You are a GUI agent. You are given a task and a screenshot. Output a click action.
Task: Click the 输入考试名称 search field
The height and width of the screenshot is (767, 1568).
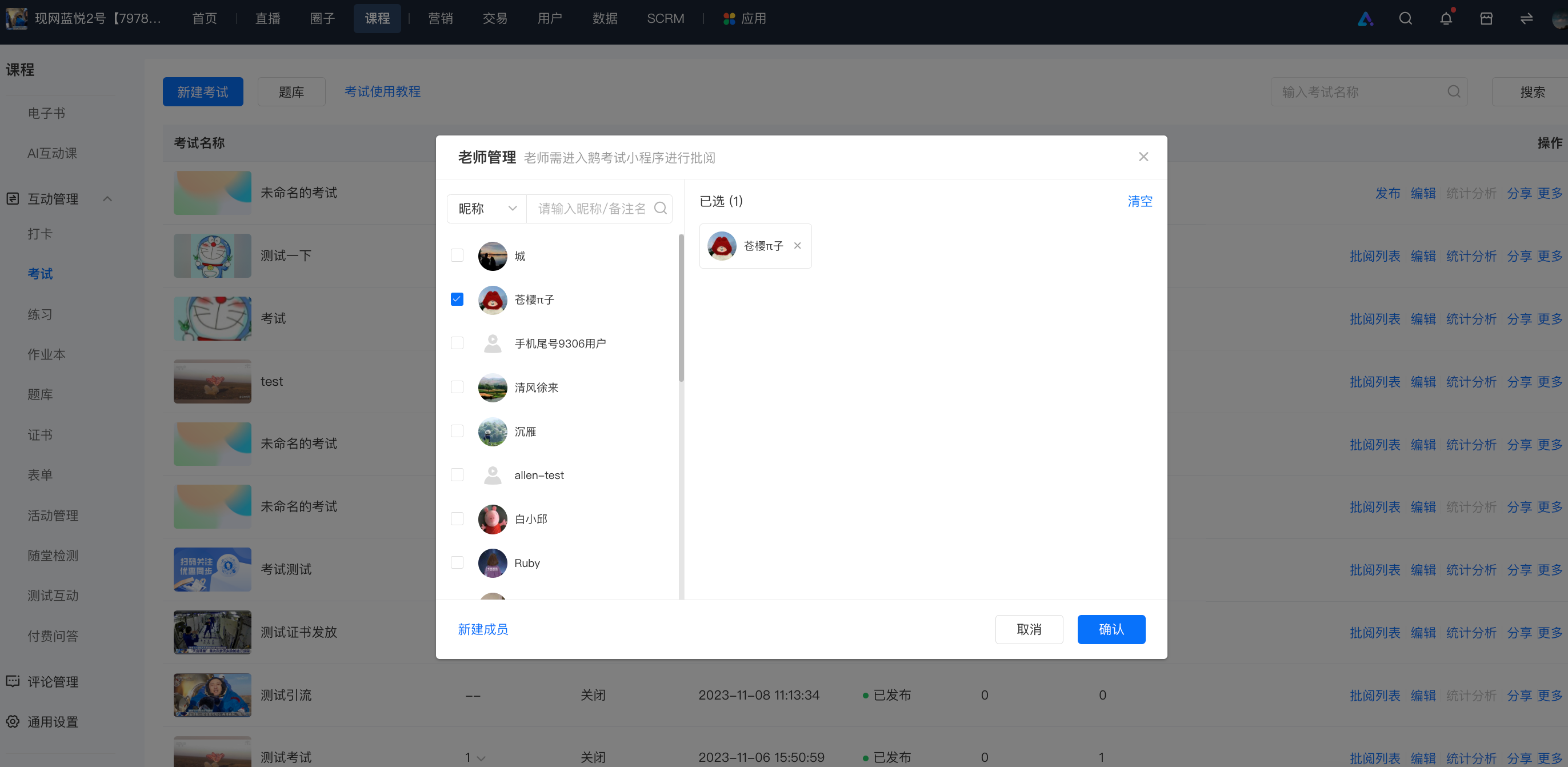point(1369,92)
